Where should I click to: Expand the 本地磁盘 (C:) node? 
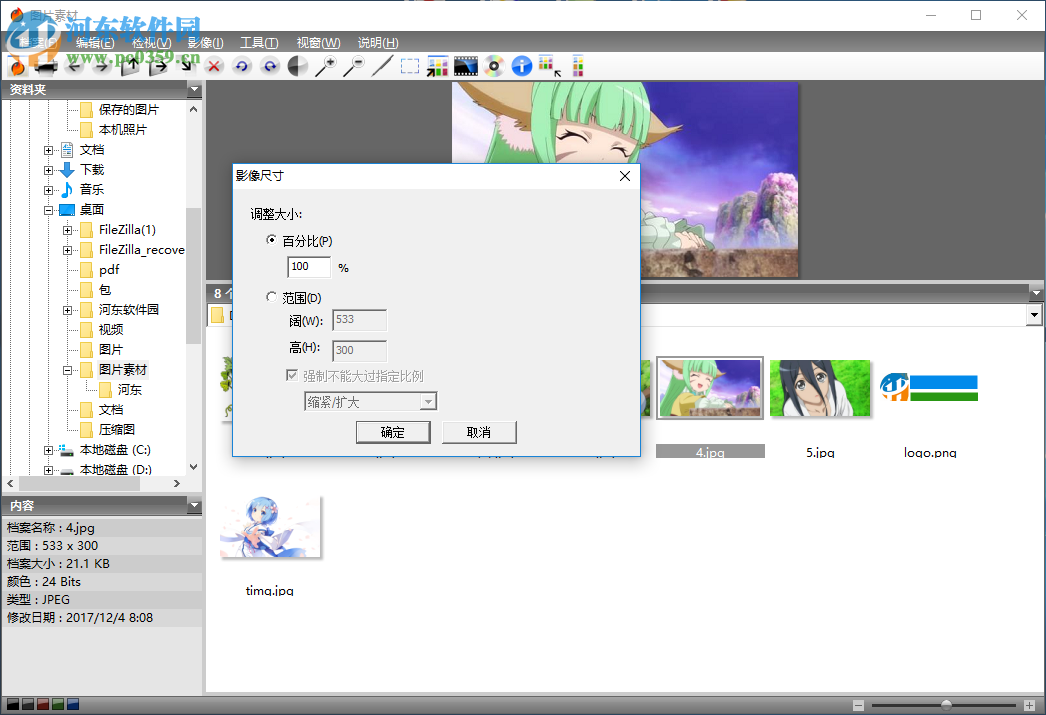pyautogui.click(x=48, y=450)
